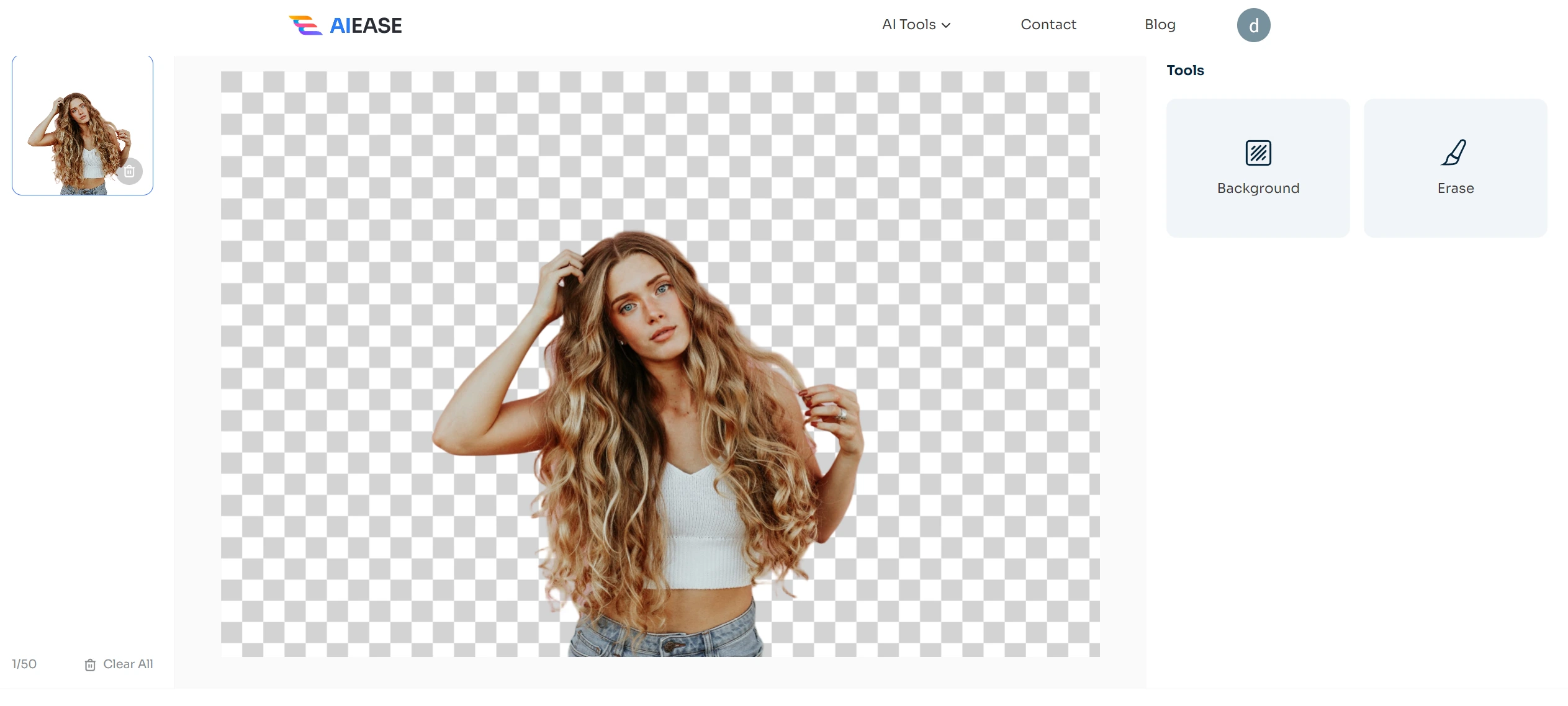
Task: Open the AI Tools menu
Action: (915, 25)
